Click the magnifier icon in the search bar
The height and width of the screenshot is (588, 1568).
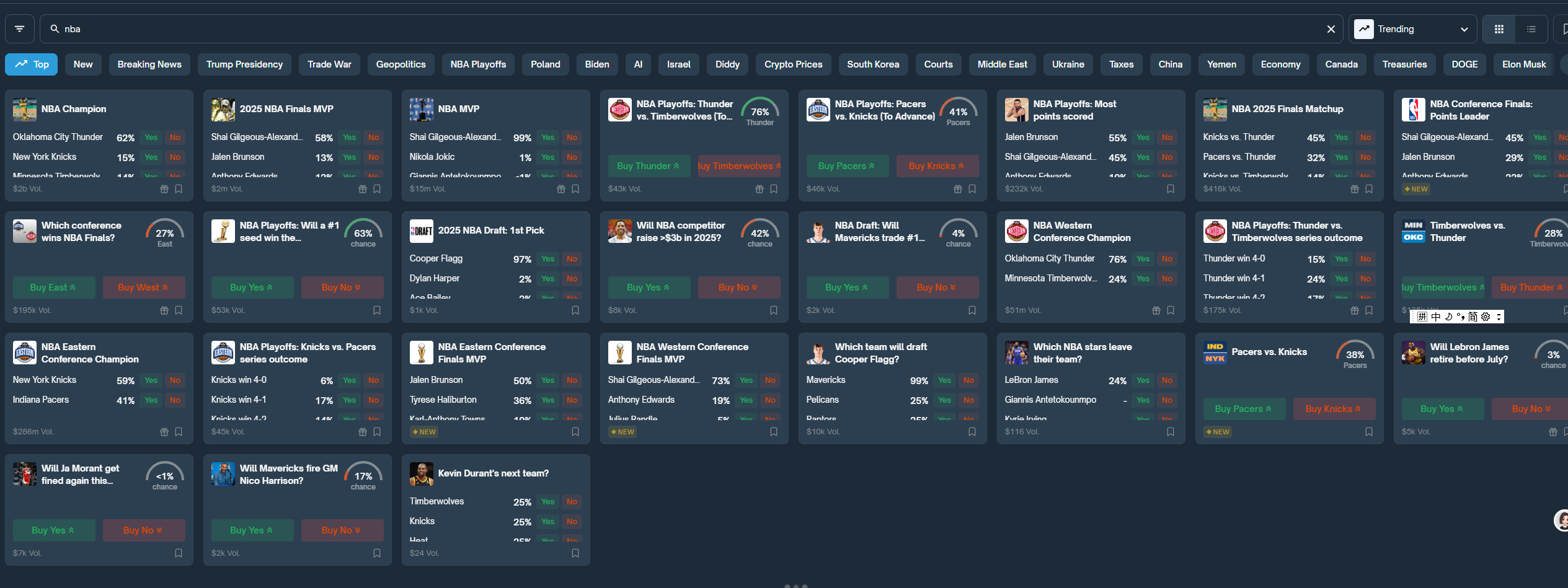(x=55, y=29)
